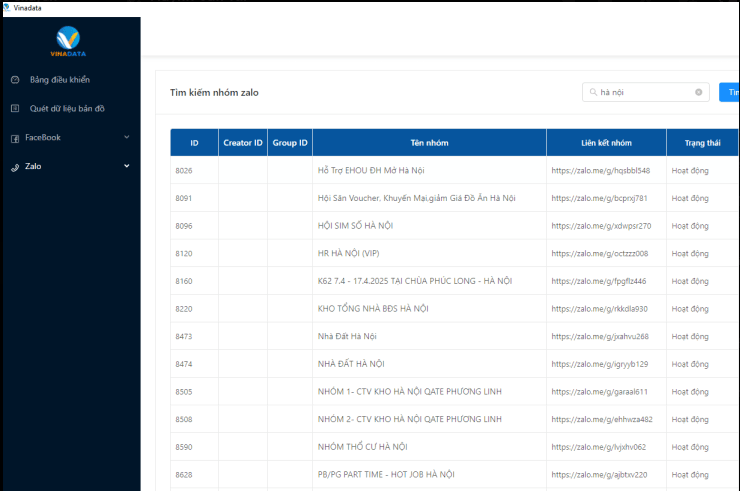
Task: Open Quét dữ liệu bản đồ menu item
Action: point(67,108)
